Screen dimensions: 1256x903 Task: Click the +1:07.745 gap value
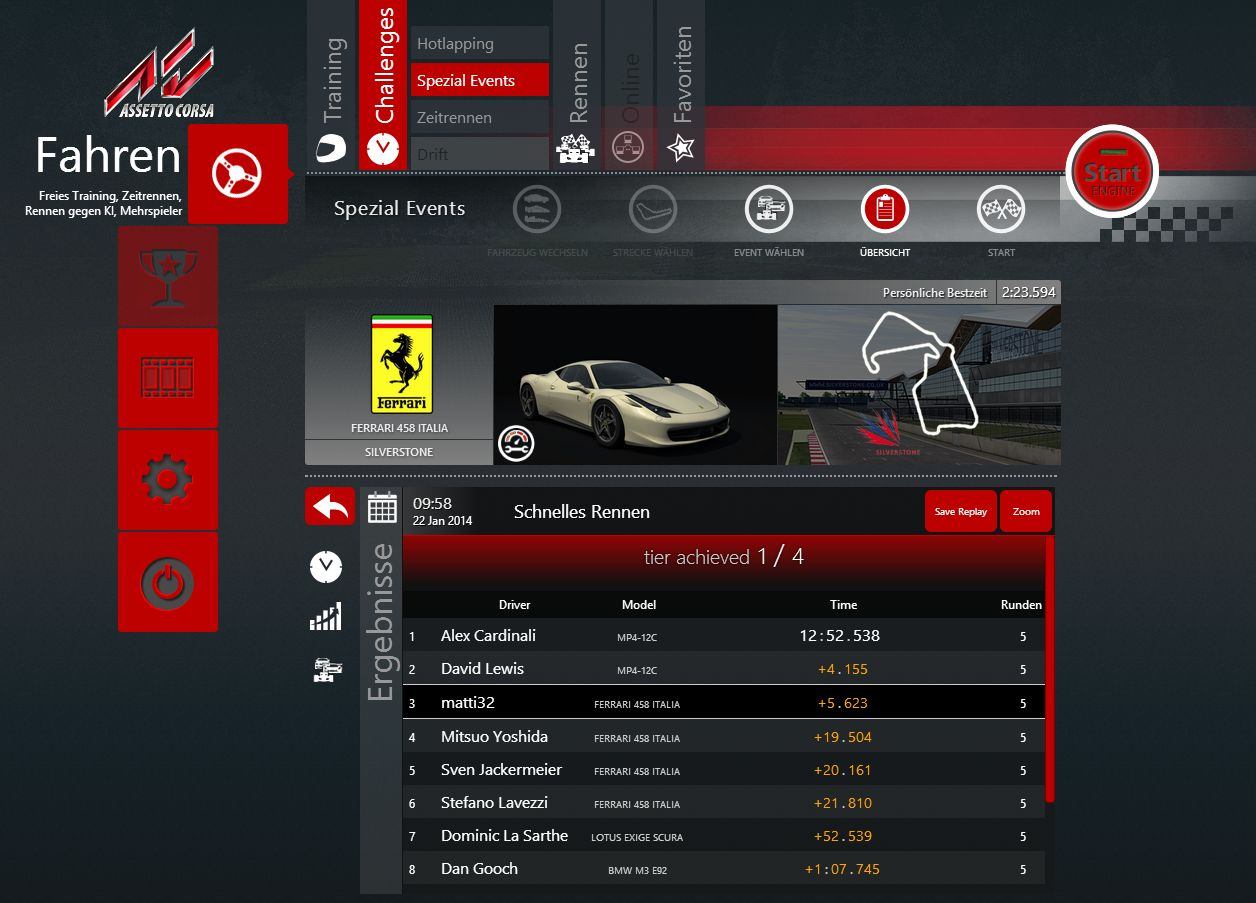click(x=842, y=869)
